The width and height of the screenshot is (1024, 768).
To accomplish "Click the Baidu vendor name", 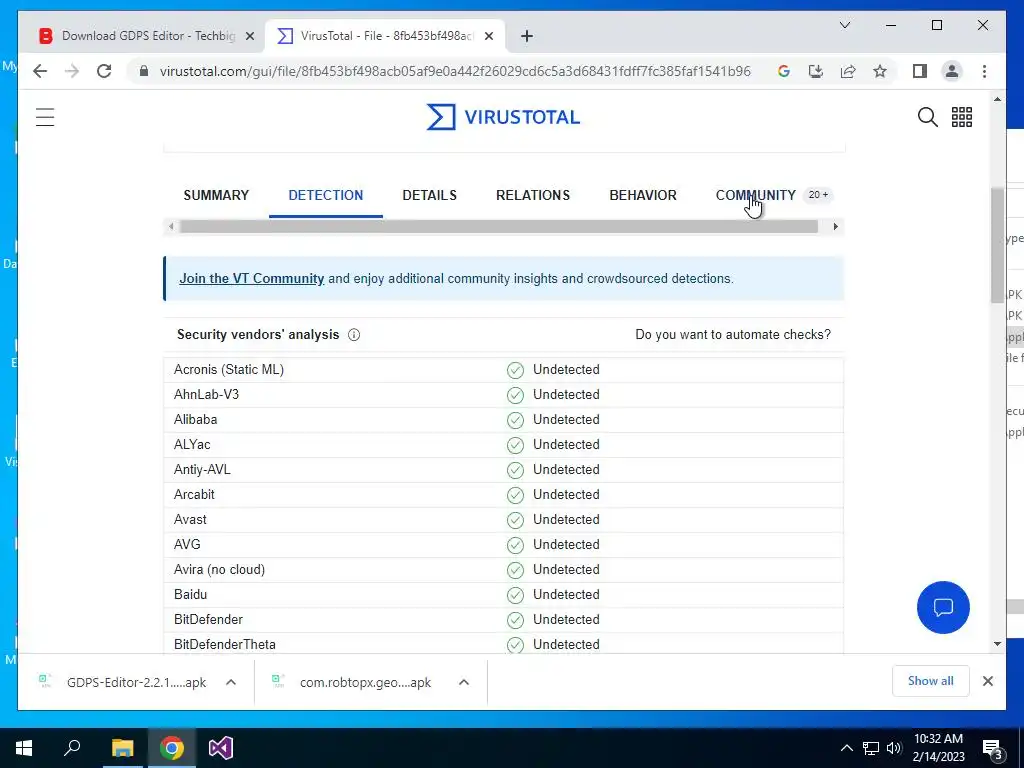I will [190, 594].
